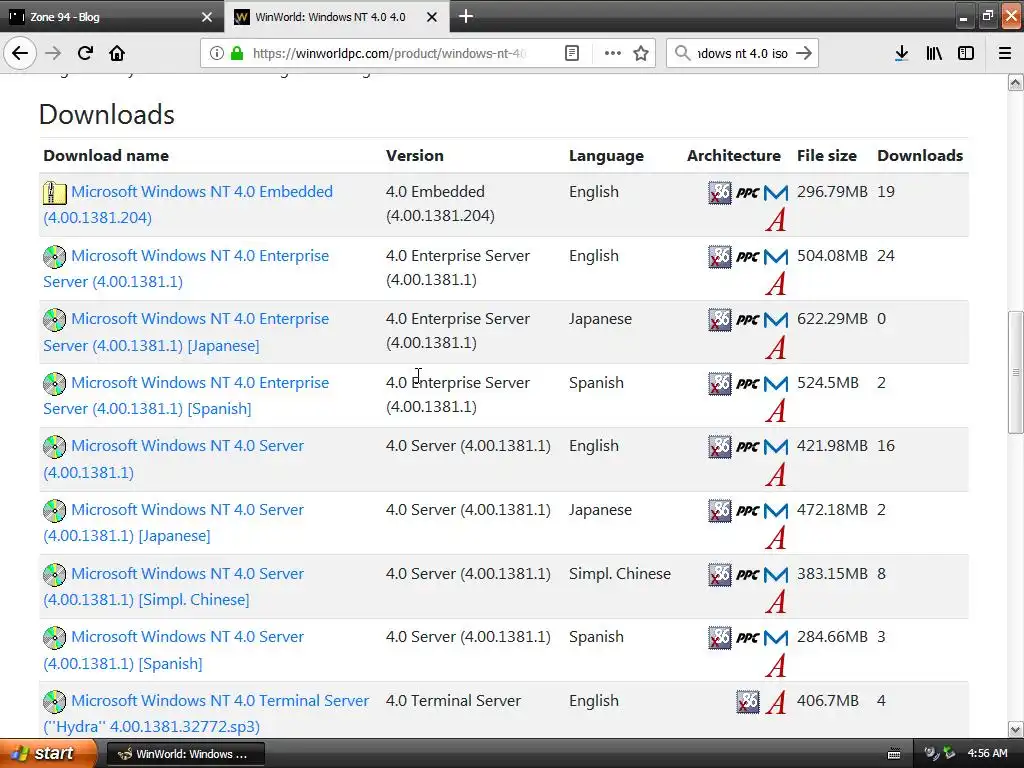The width and height of the screenshot is (1024, 768).
Task: Reload the current page
Action: click(85, 53)
